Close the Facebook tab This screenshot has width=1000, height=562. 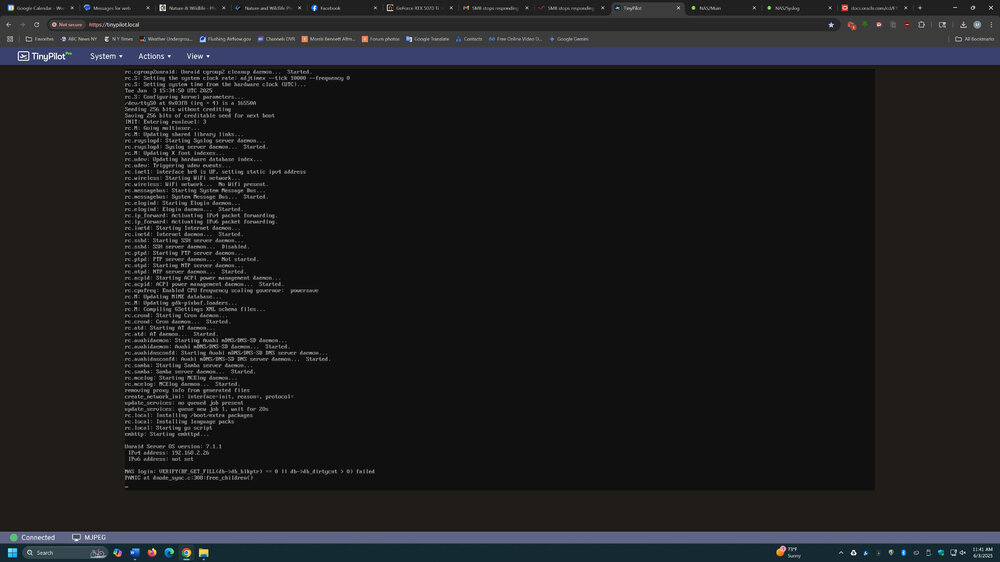pyautogui.click(x=375, y=8)
